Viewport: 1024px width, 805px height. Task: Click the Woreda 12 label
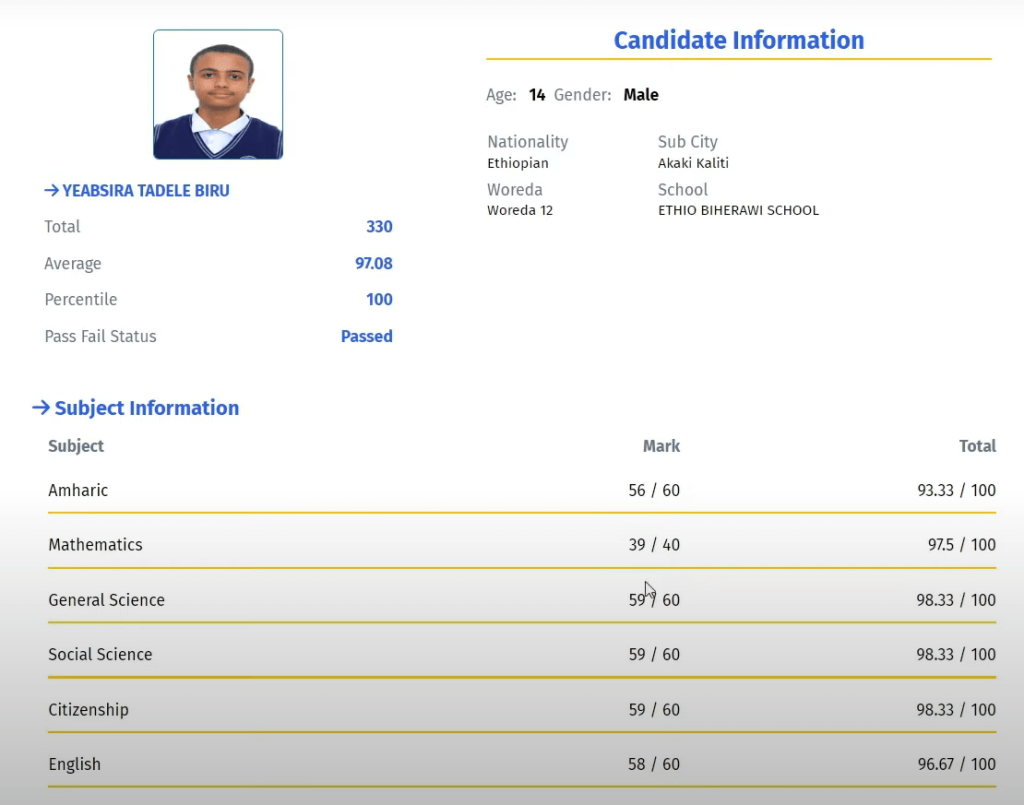click(x=519, y=210)
